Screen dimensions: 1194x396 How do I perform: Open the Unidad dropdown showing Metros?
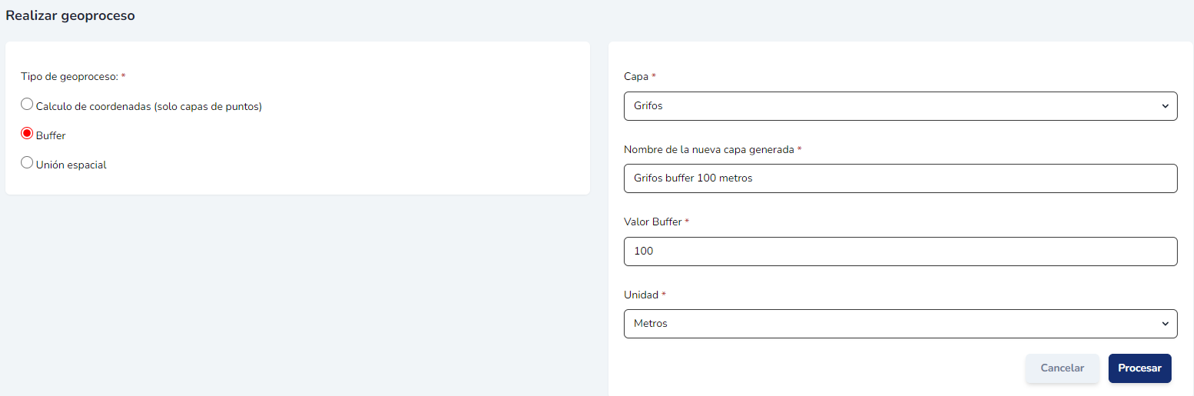coord(901,324)
